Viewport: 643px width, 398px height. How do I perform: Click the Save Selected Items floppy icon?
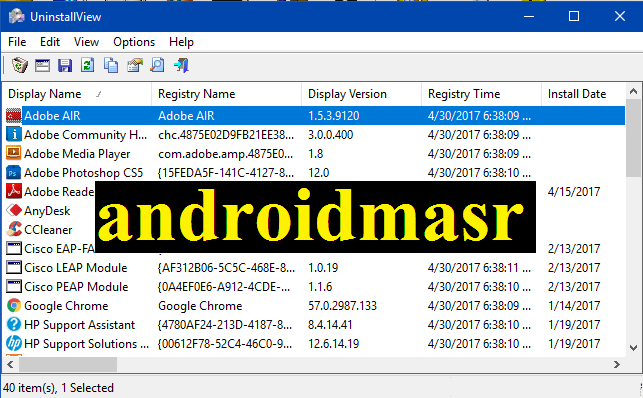point(65,65)
